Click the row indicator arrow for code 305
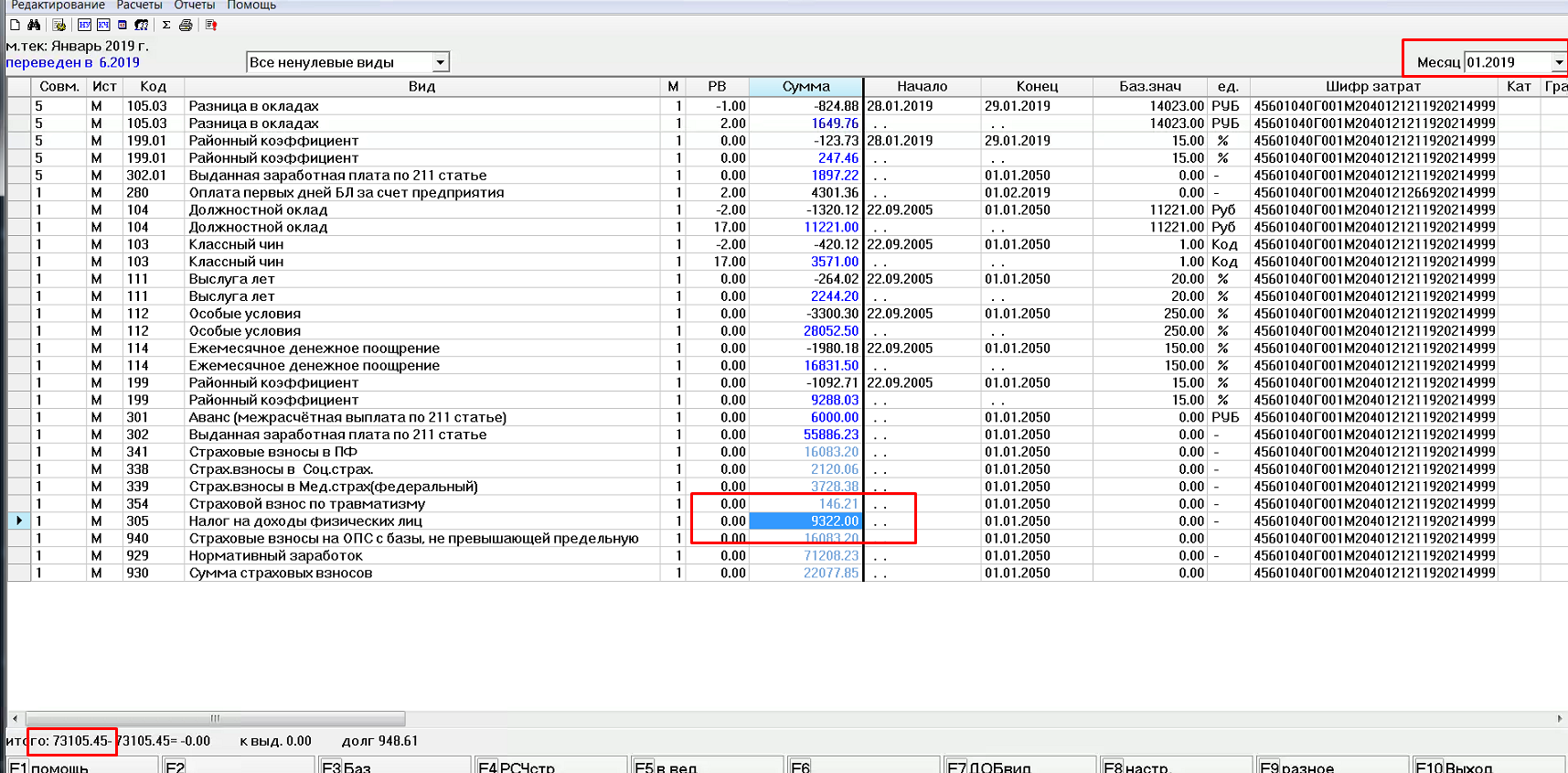The height and width of the screenshot is (773, 1568). pos(19,521)
